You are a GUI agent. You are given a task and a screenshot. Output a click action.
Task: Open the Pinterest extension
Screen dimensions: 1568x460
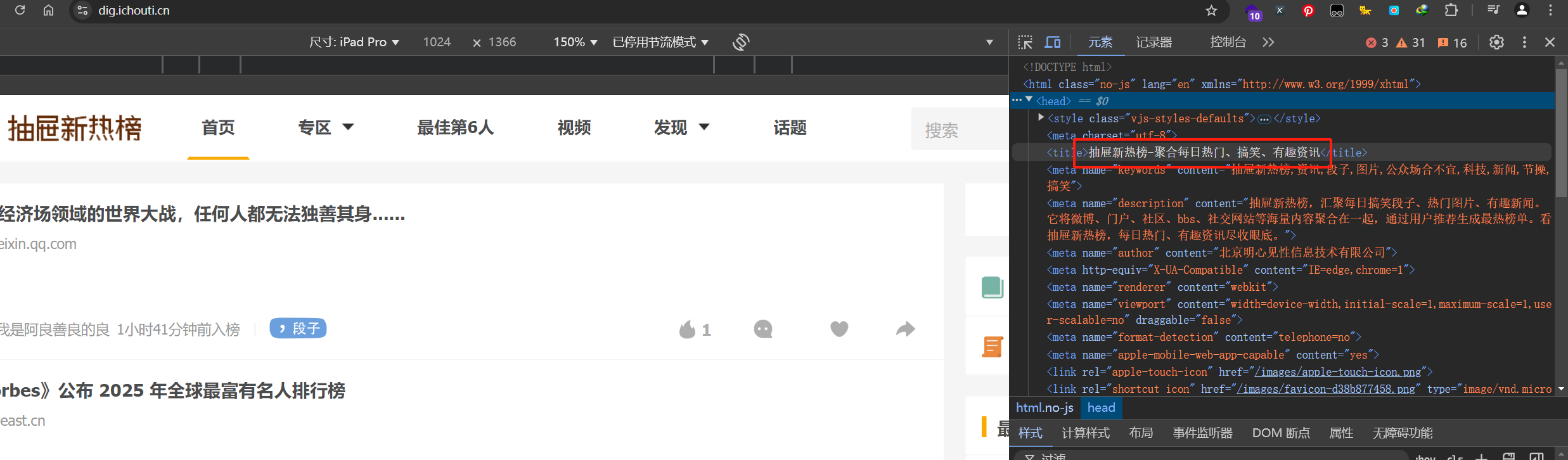(x=1308, y=10)
